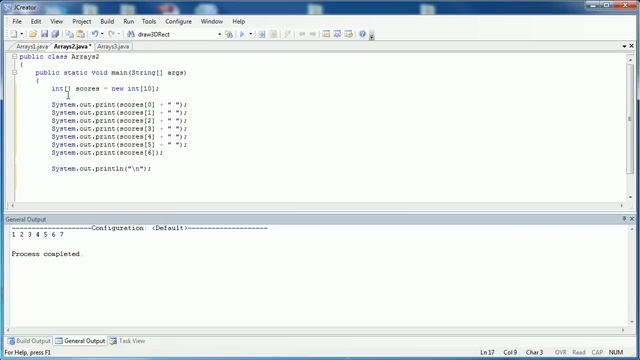
Task: Open the File menu
Action: (17, 21)
